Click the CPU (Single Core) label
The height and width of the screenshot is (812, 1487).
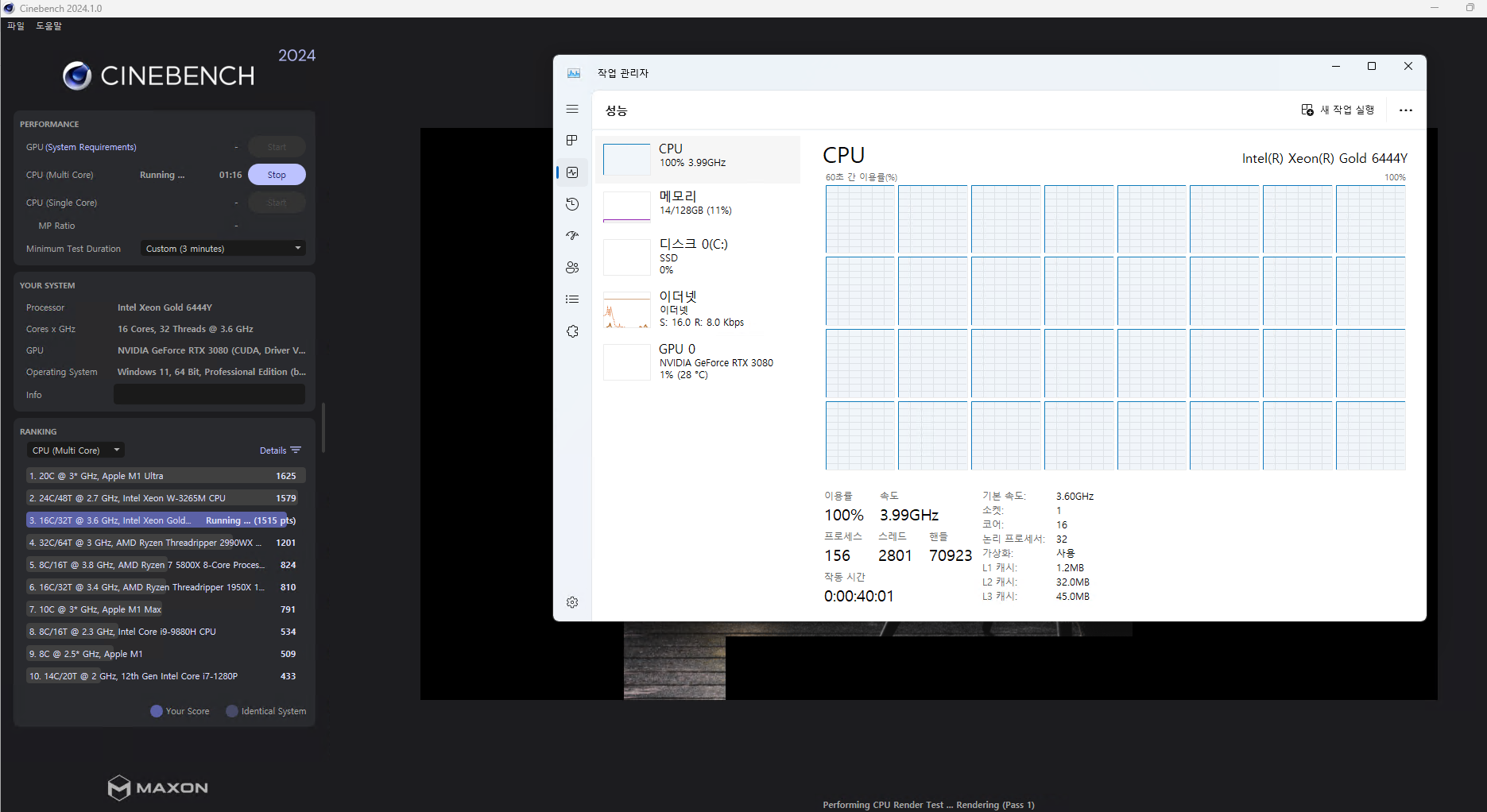[x=61, y=203]
